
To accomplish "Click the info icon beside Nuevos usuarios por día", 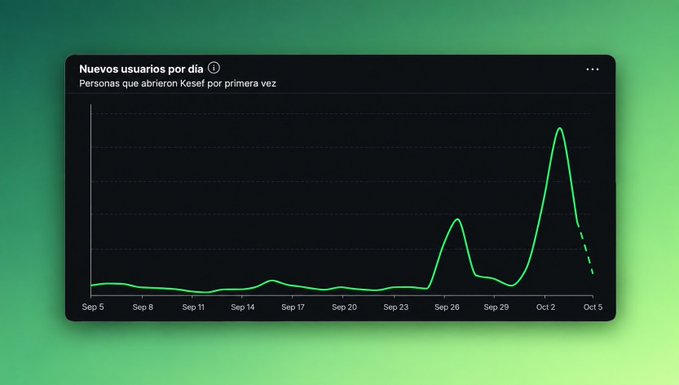I will coord(213,68).
